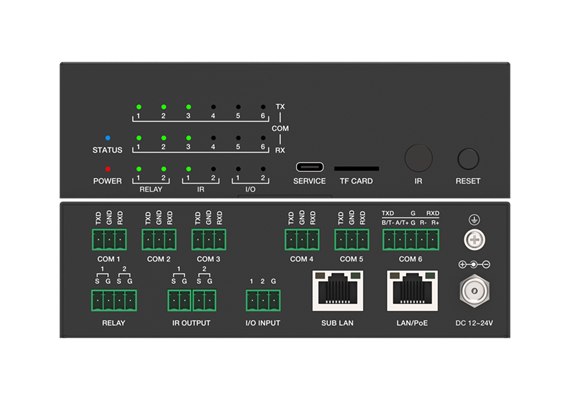The image size is (570, 400).
Task: Click the DC 12~24V power jack
Action: coord(474,291)
